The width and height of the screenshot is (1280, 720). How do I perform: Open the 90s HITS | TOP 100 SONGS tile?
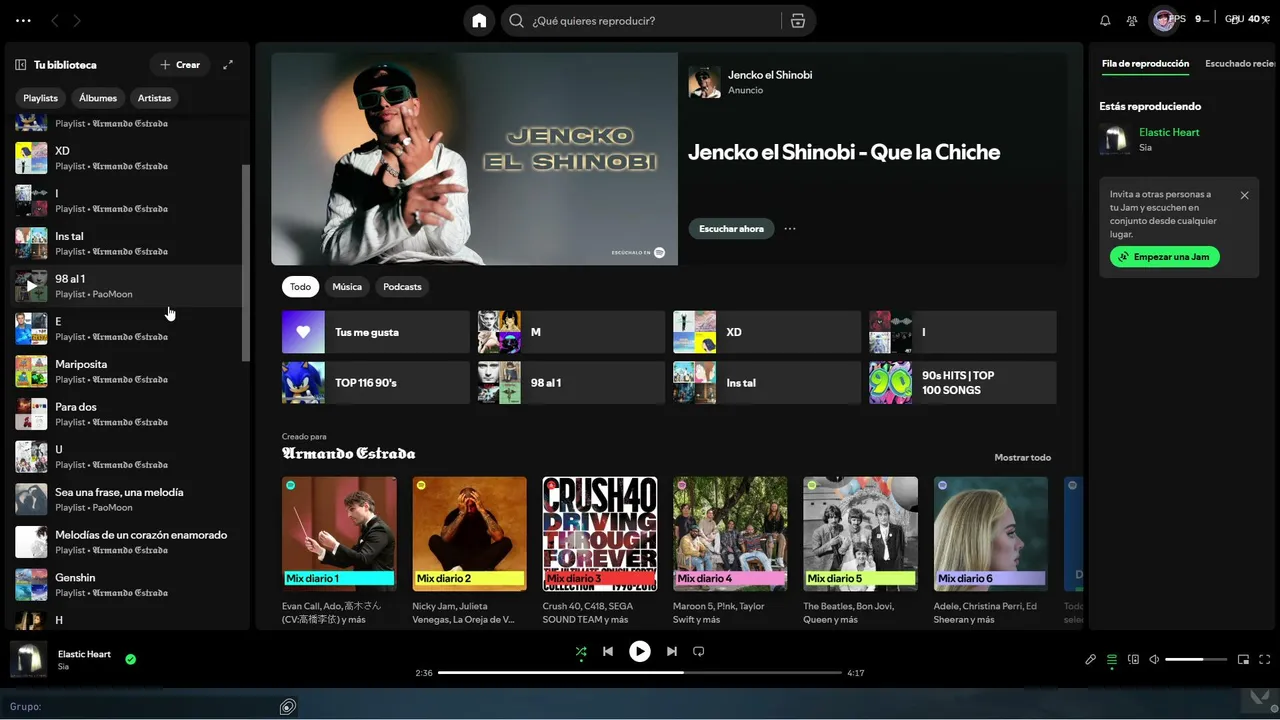click(x=963, y=383)
